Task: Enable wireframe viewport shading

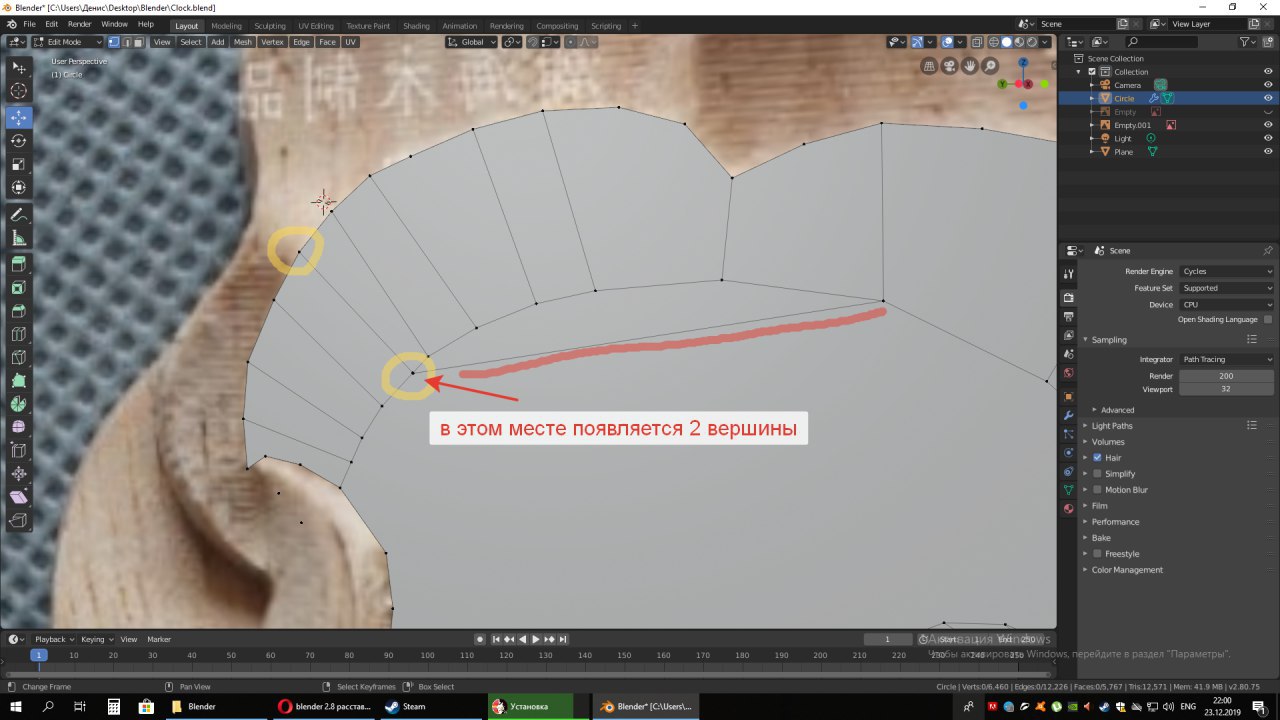Action: pyautogui.click(x=994, y=42)
